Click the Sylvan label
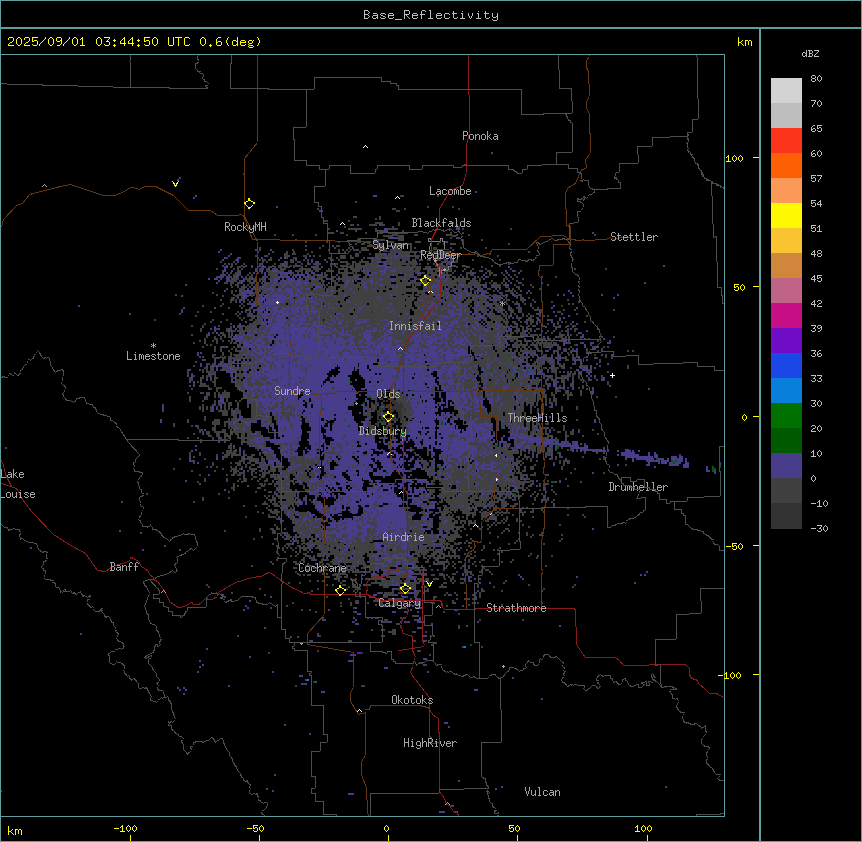 click(391, 245)
